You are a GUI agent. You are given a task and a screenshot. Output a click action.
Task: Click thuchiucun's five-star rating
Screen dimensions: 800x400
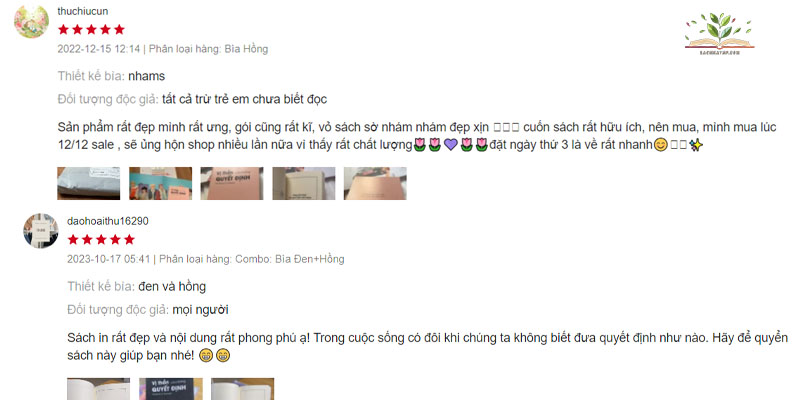91,30
